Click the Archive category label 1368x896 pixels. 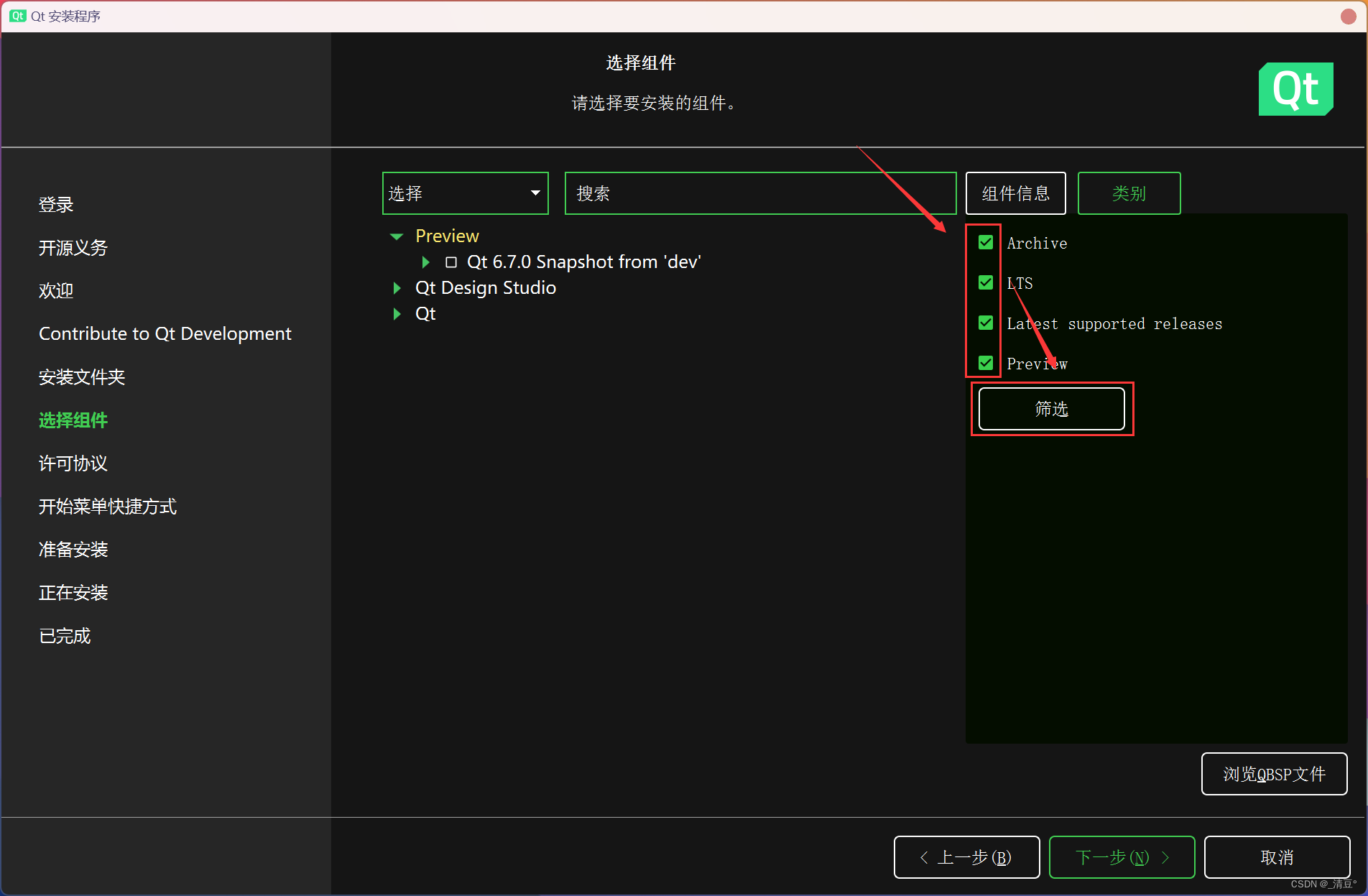pyautogui.click(x=1037, y=244)
